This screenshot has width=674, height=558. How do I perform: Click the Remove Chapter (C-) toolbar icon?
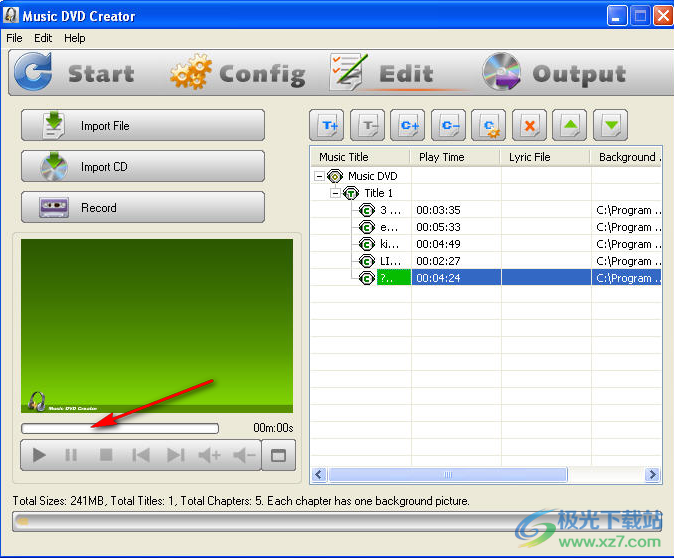[x=448, y=125]
